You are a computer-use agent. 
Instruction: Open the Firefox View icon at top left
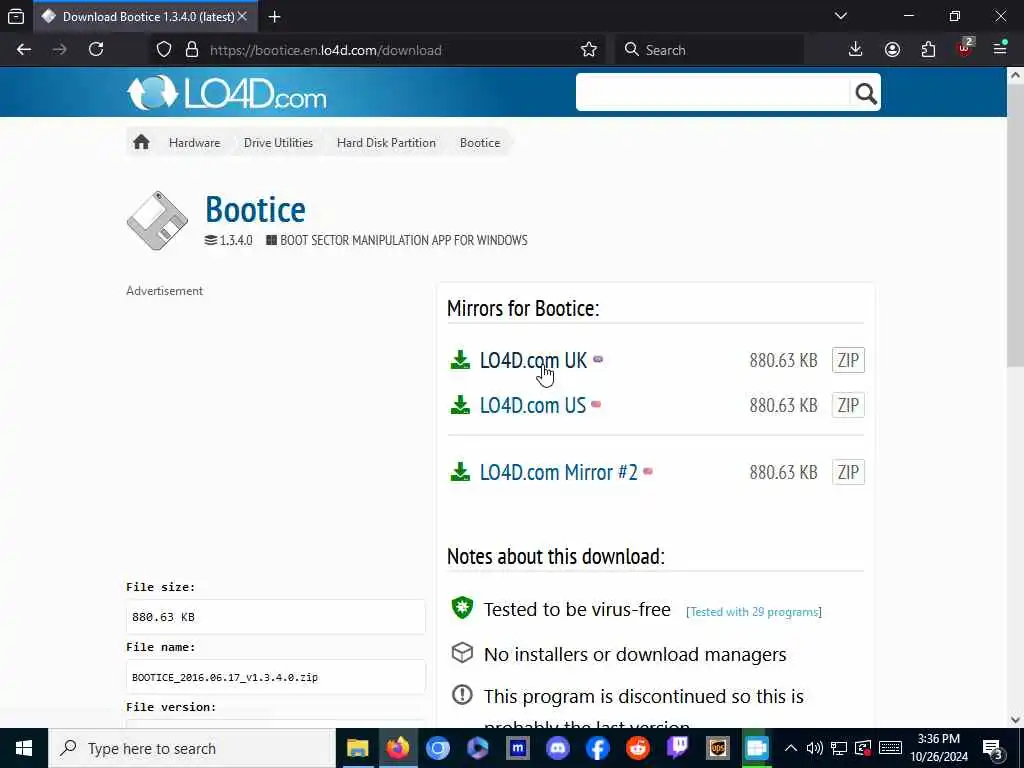coord(16,17)
